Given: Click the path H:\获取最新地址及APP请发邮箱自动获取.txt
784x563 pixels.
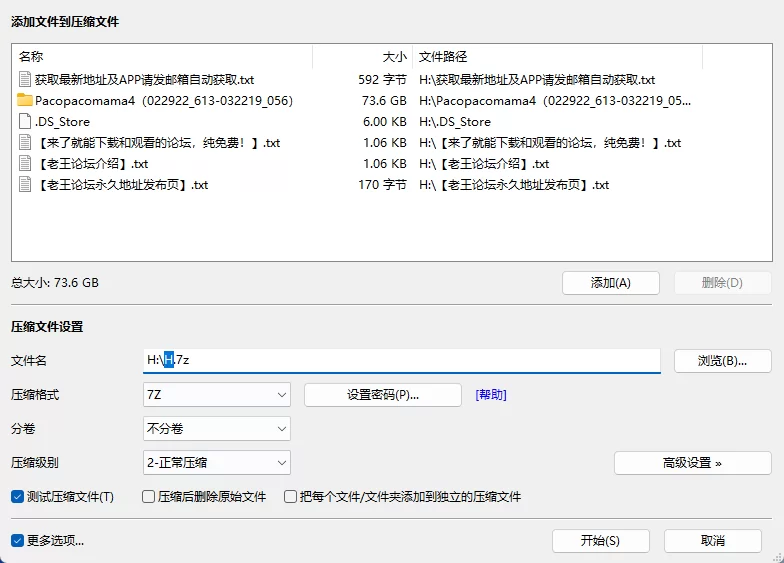Looking at the screenshot, I should point(537,80).
